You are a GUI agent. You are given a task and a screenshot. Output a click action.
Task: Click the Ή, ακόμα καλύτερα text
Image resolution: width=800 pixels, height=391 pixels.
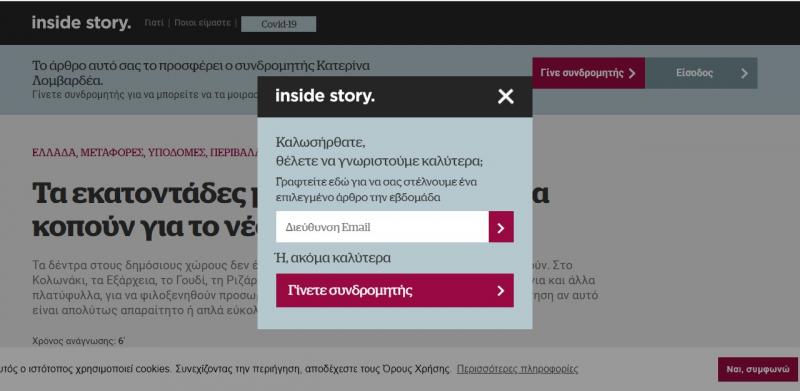coord(333,258)
